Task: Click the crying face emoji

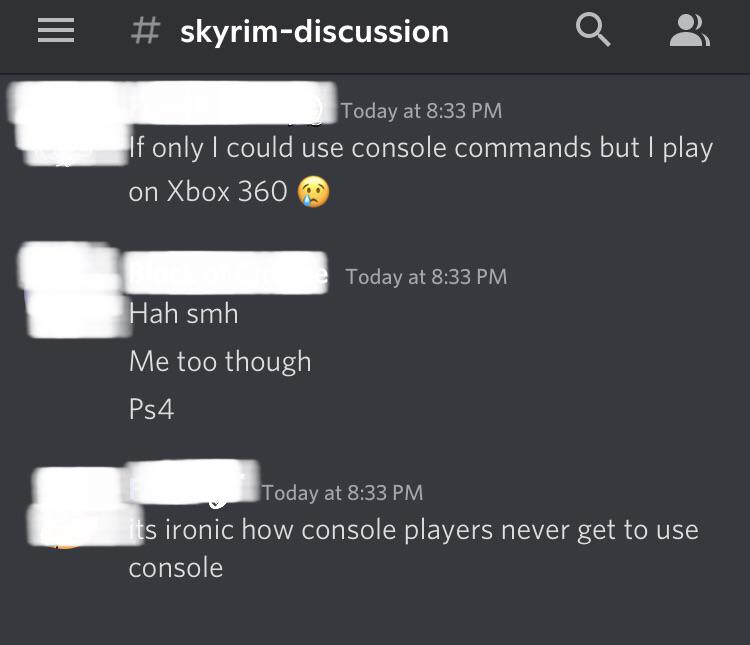Action: click(x=313, y=192)
